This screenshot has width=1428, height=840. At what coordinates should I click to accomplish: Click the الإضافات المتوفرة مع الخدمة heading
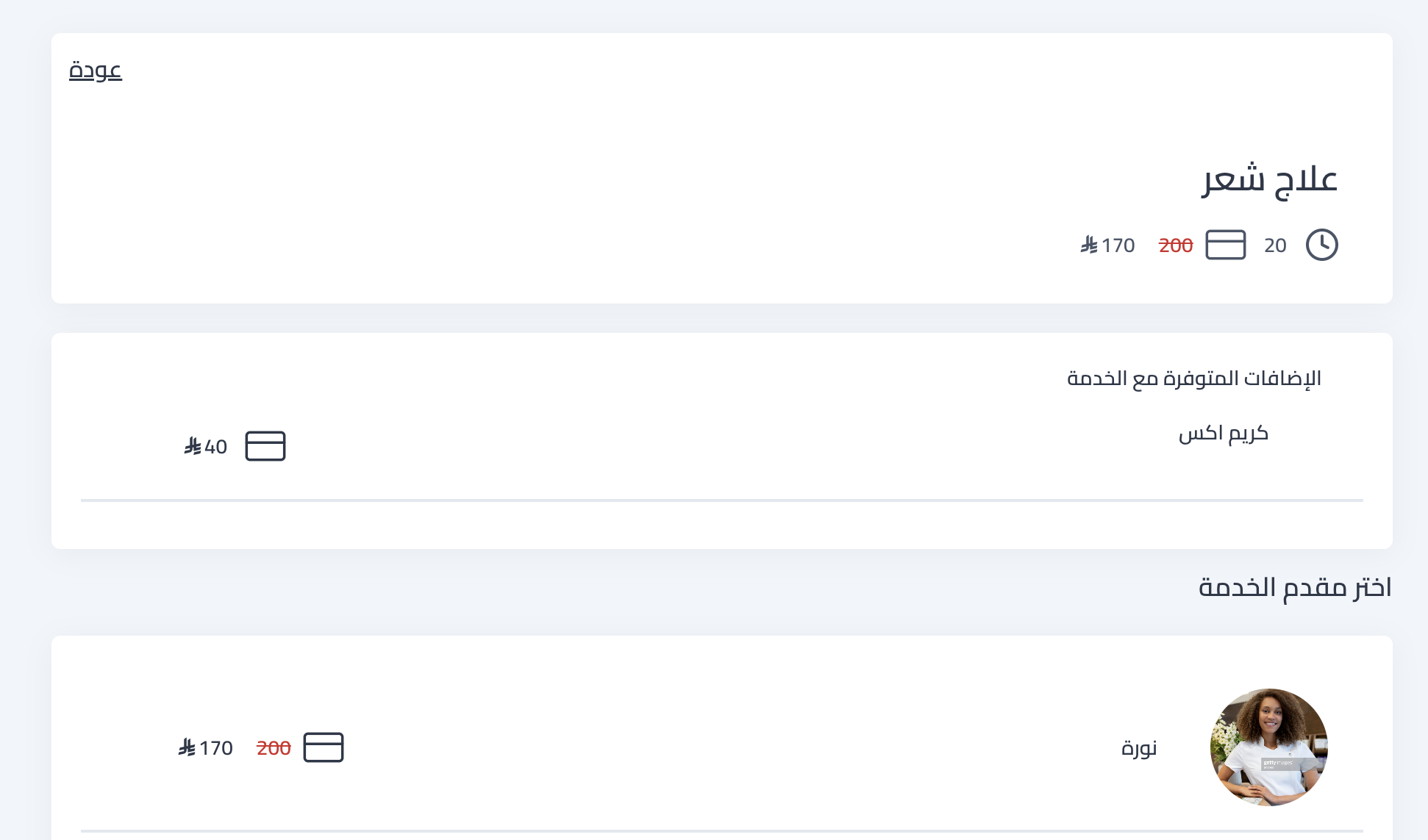point(1194,378)
